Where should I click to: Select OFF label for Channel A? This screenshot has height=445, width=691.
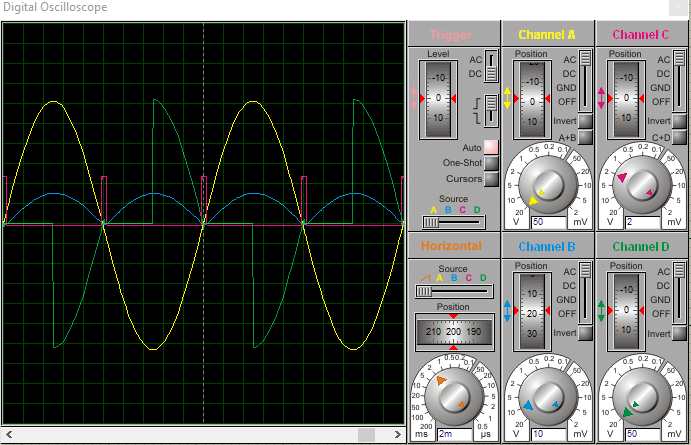(x=567, y=102)
